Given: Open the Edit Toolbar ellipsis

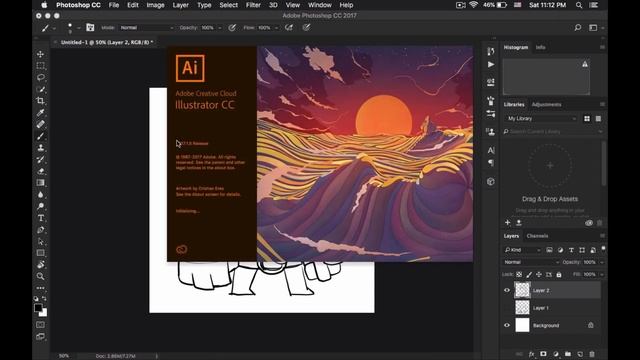Looking at the screenshot, I should [x=40, y=288].
